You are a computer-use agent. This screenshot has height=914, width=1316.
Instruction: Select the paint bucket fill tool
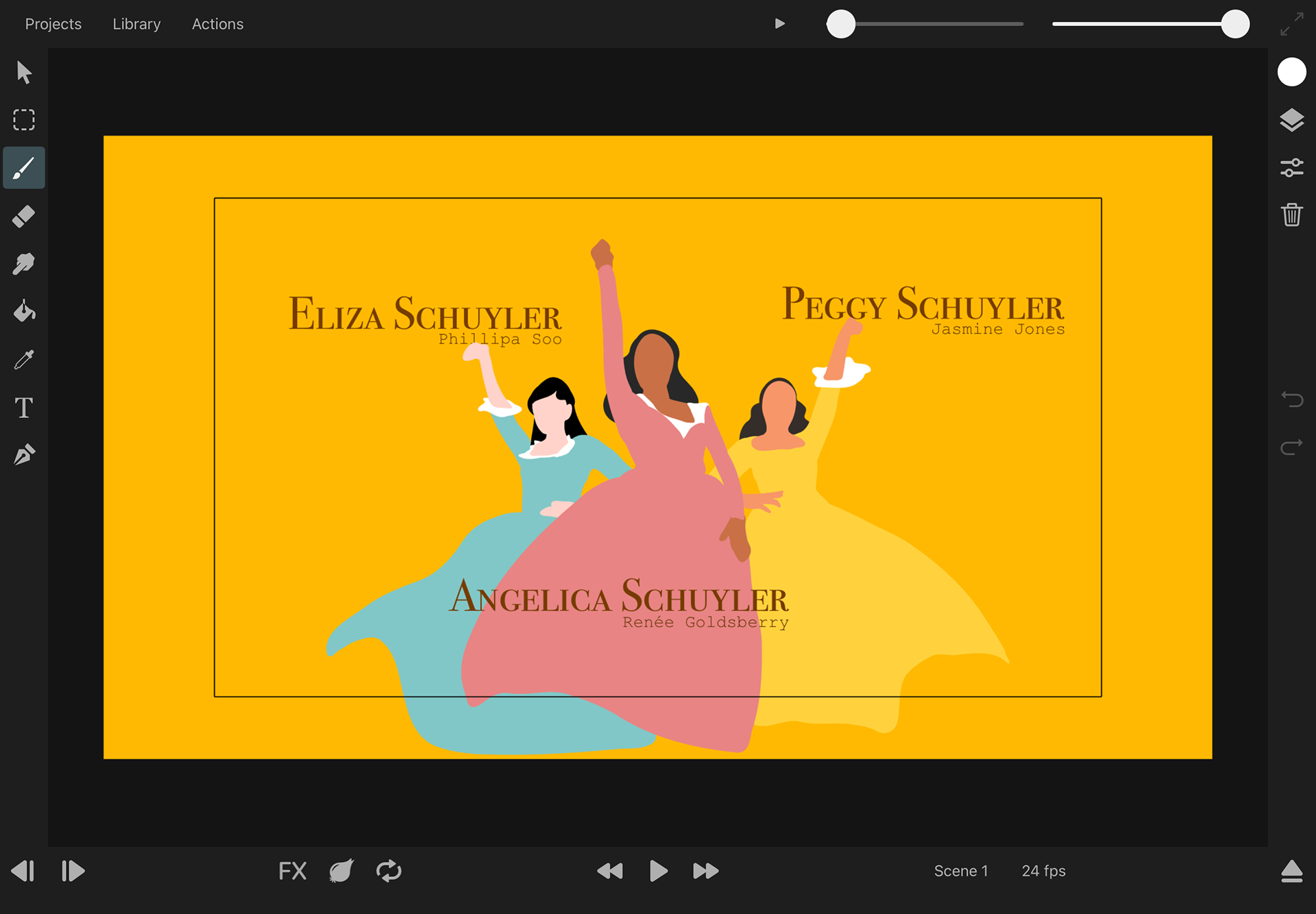(x=24, y=312)
